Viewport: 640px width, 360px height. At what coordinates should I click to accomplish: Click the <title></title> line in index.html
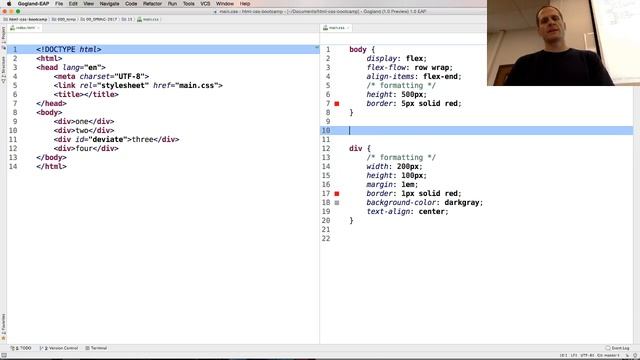[86, 94]
